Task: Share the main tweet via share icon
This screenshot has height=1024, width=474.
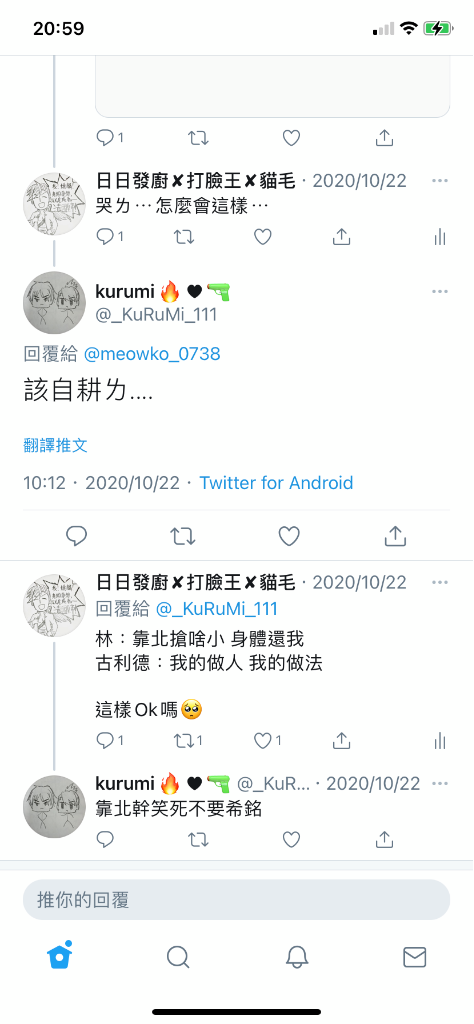Action: [395, 536]
